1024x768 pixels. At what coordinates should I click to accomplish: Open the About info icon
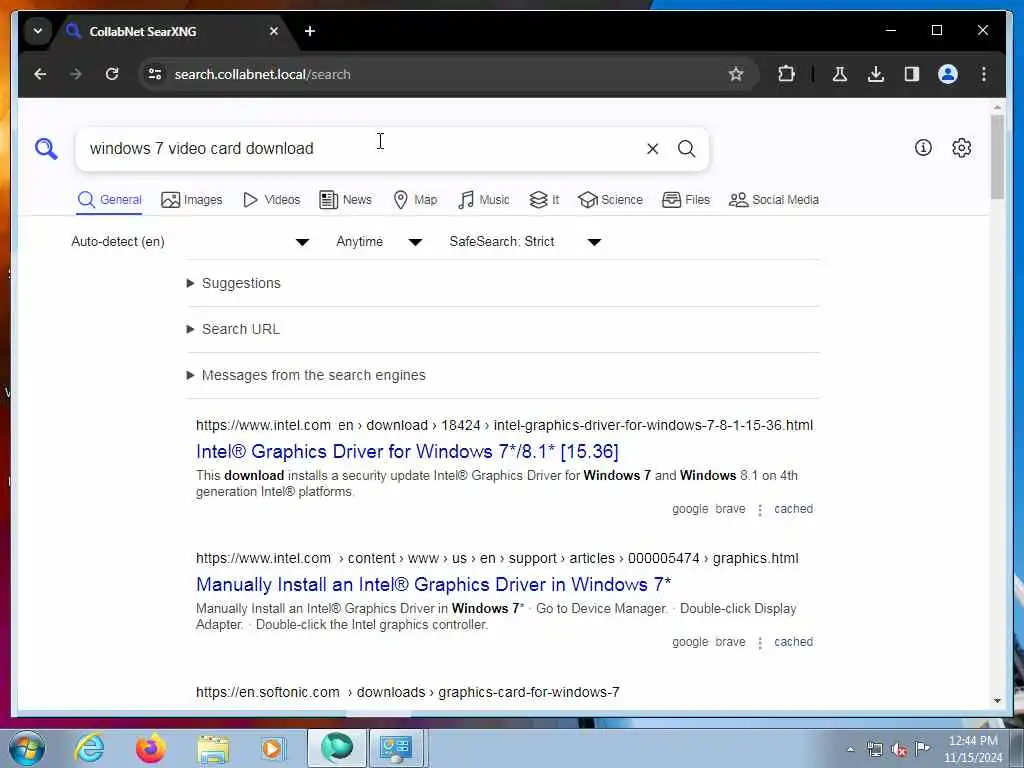click(923, 148)
